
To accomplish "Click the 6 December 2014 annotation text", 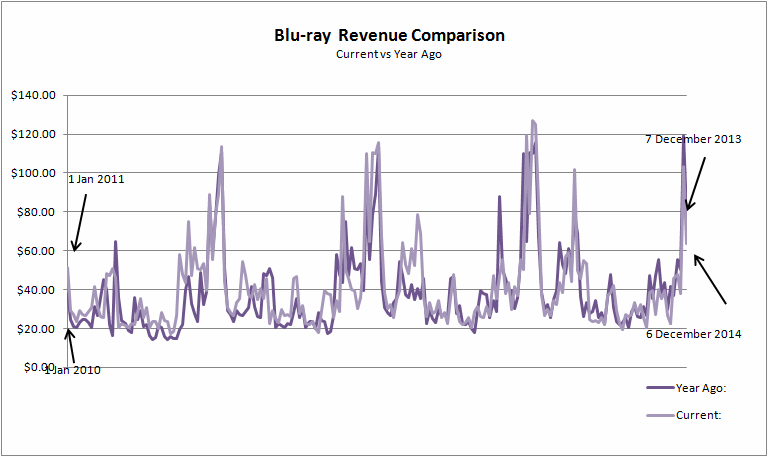I will 692,334.
